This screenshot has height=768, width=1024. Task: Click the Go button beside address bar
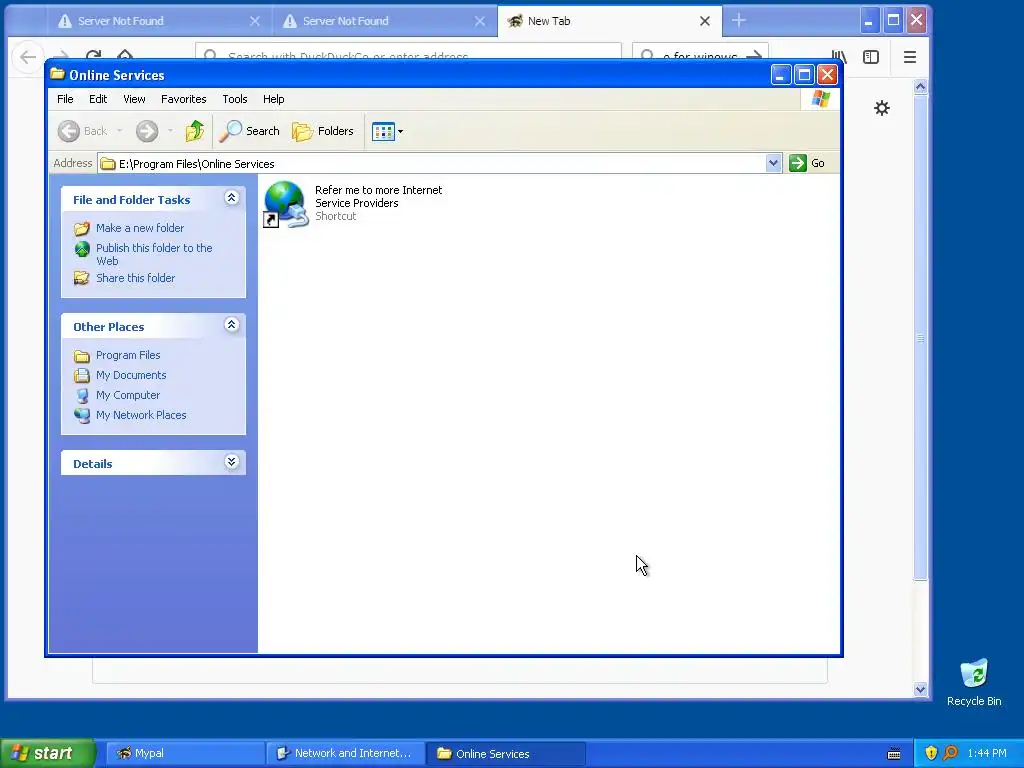(x=807, y=163)
